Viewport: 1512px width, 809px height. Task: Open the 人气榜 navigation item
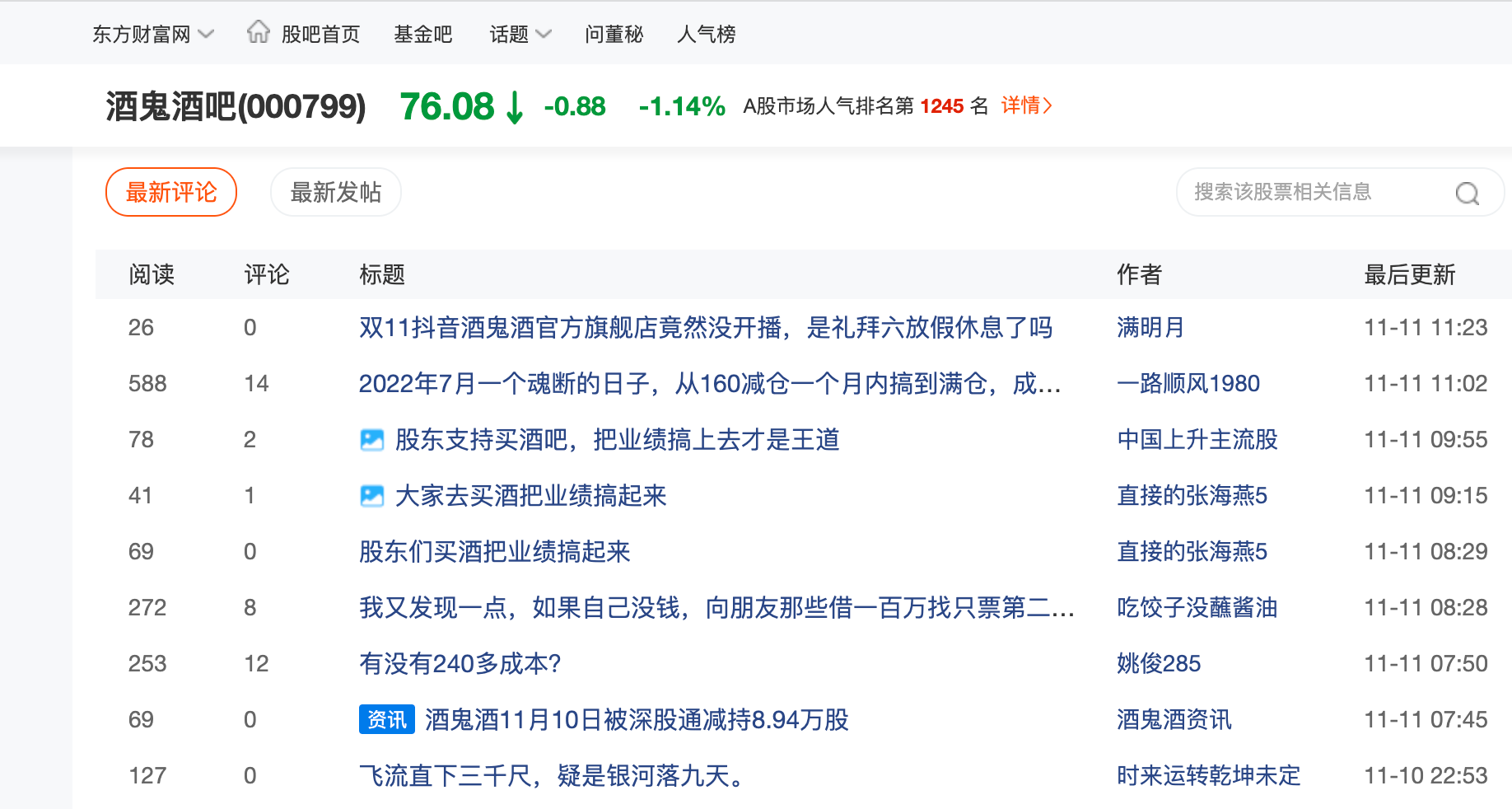pyautogui.click(x=707, y=34)
